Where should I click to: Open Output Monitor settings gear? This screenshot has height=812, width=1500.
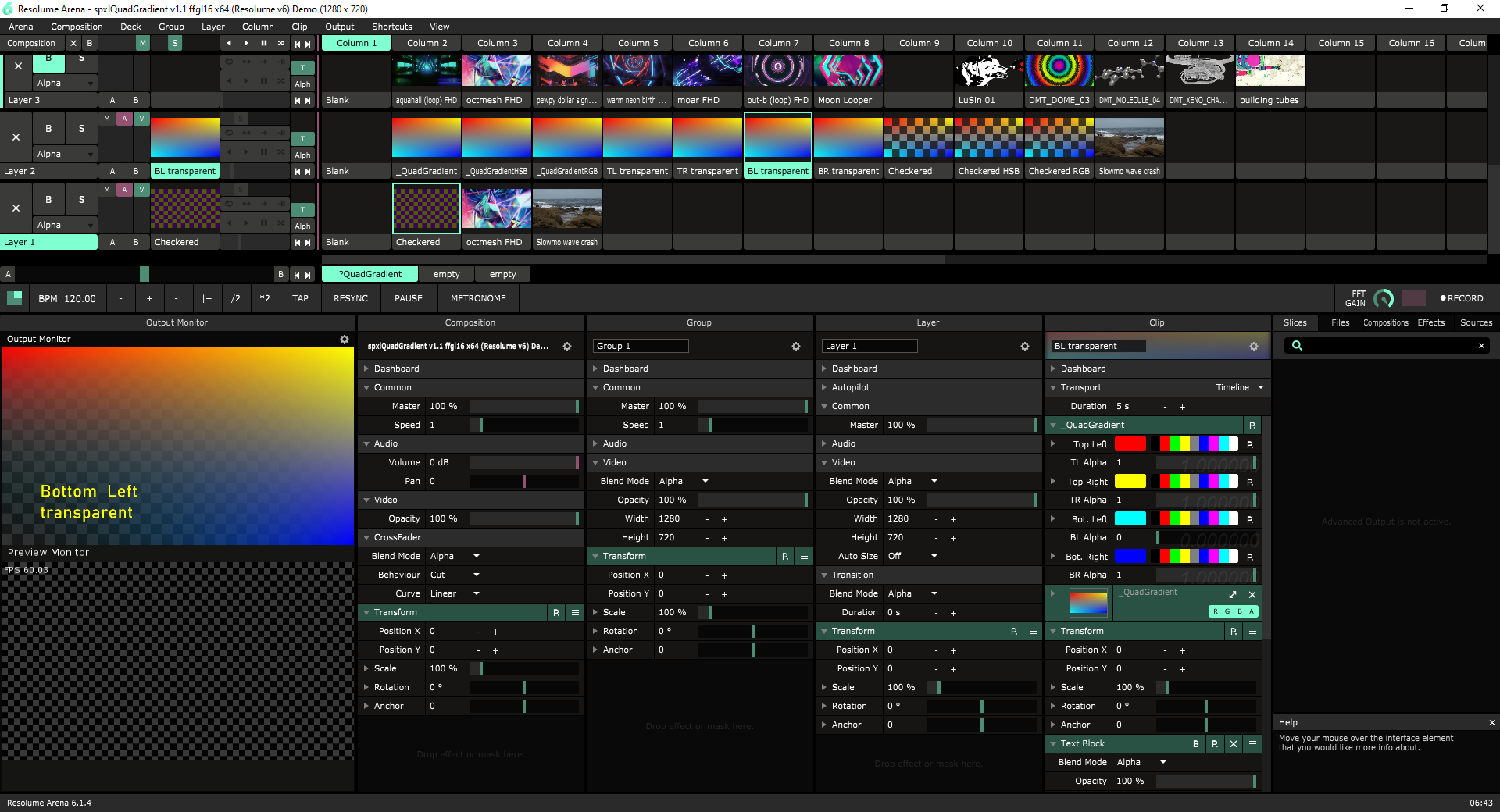coord(345,340)
